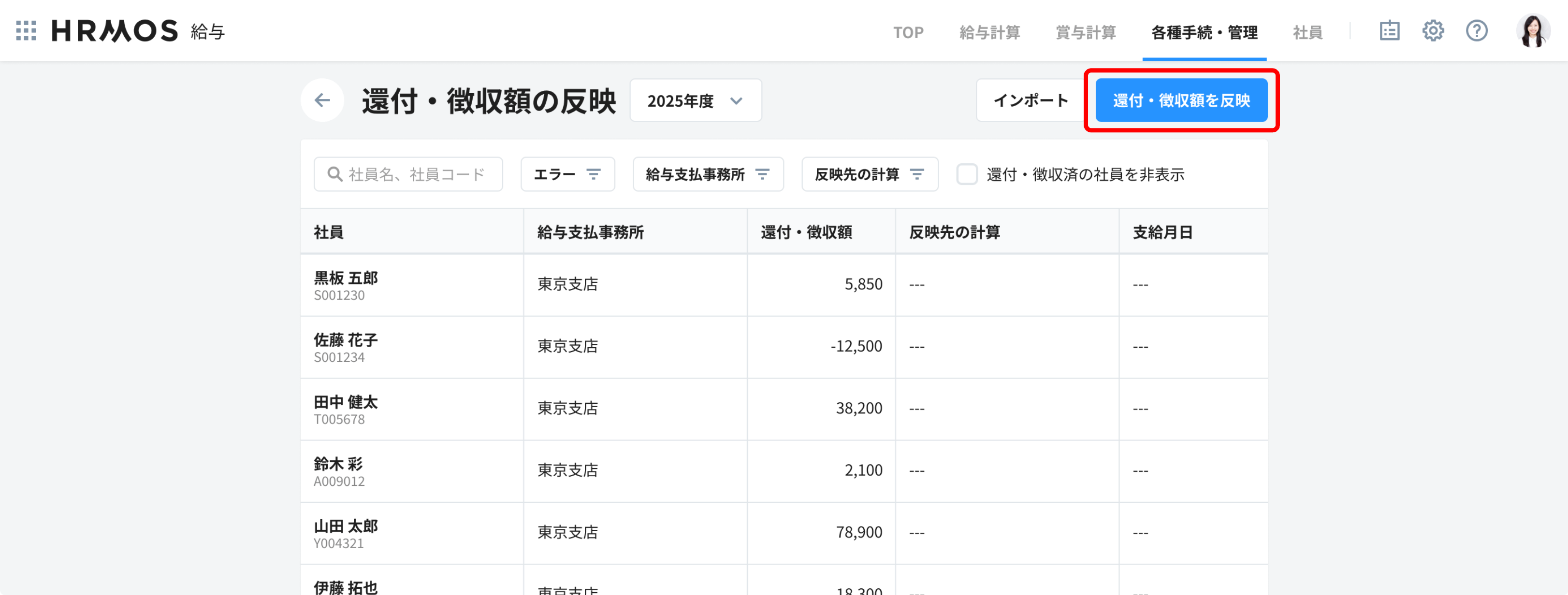Click the HRMOS logo
Image resolution: width=1568 pixels, height=595 pixels.
[115, 30]
